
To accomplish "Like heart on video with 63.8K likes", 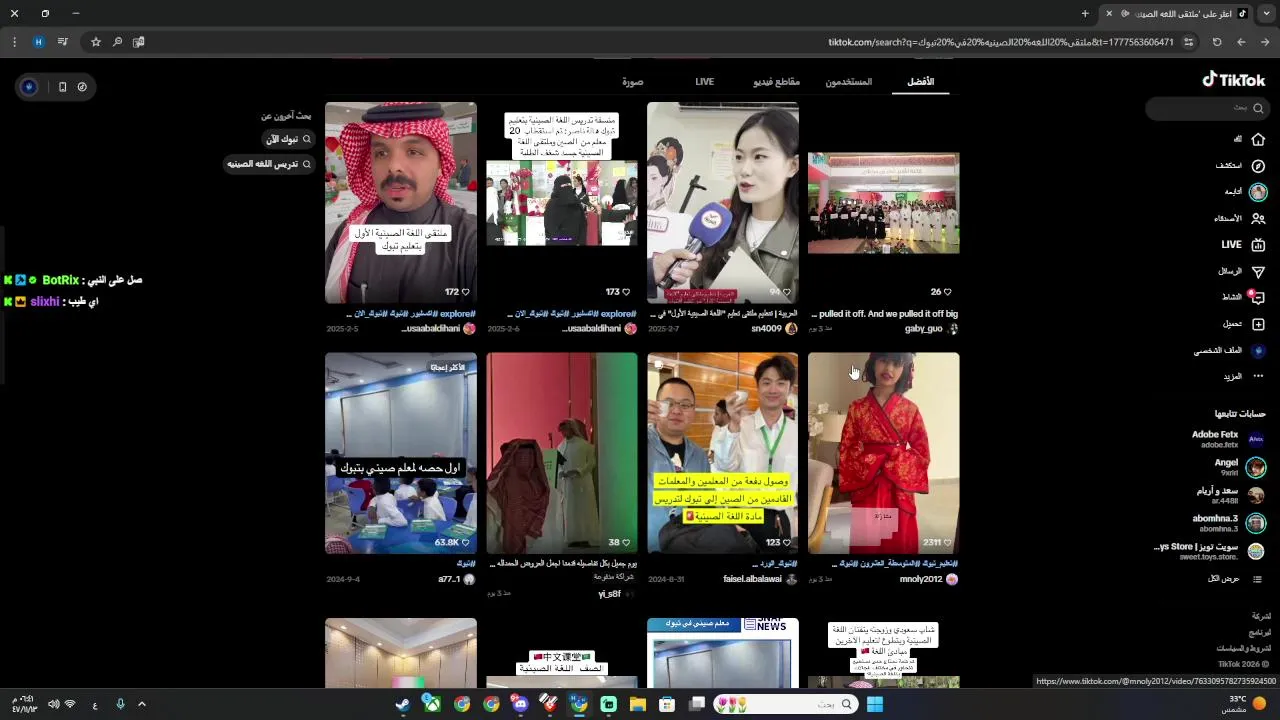I will point(466,543).
